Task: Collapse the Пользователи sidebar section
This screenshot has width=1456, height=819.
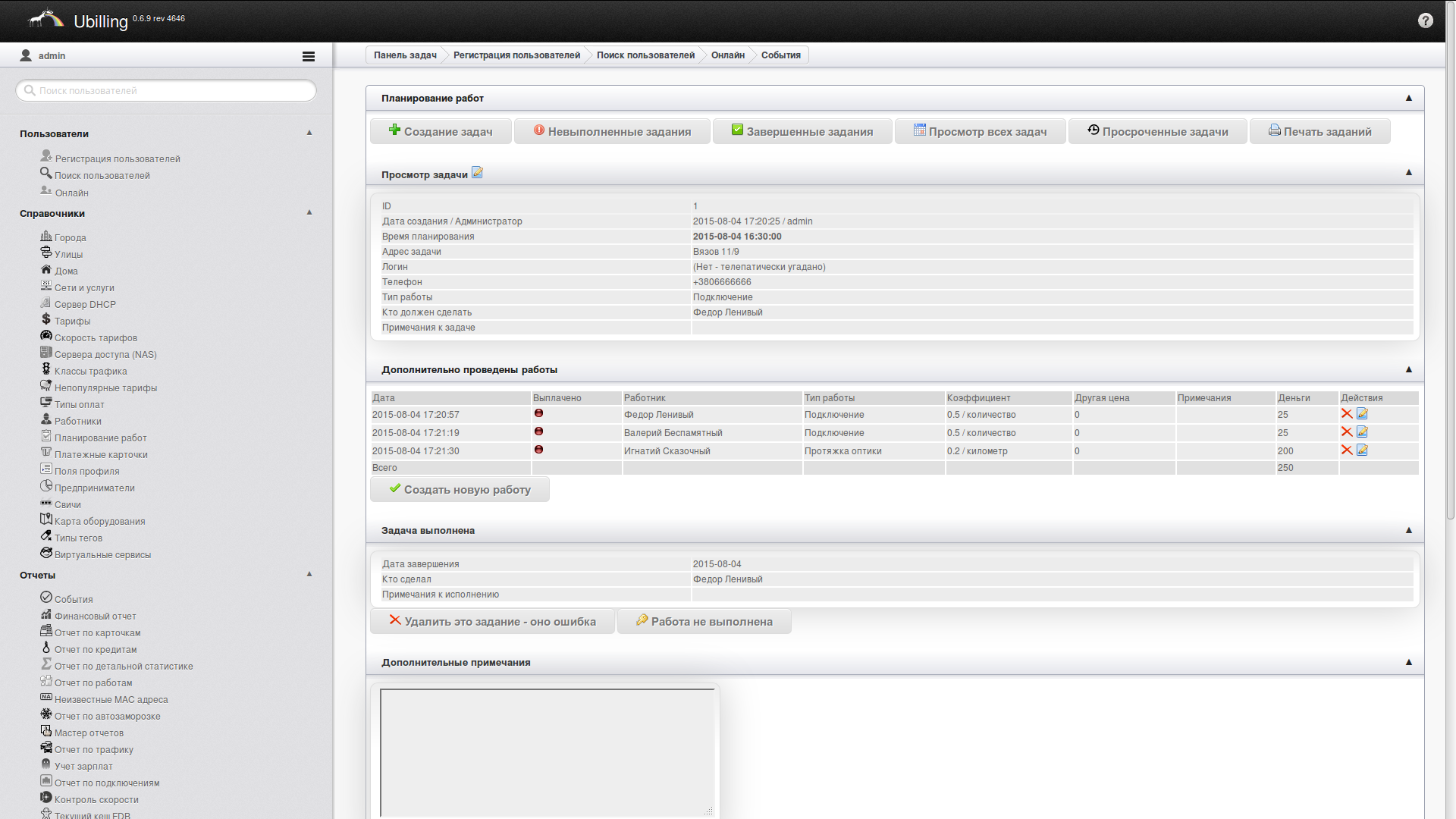Action: coord(309,133)
